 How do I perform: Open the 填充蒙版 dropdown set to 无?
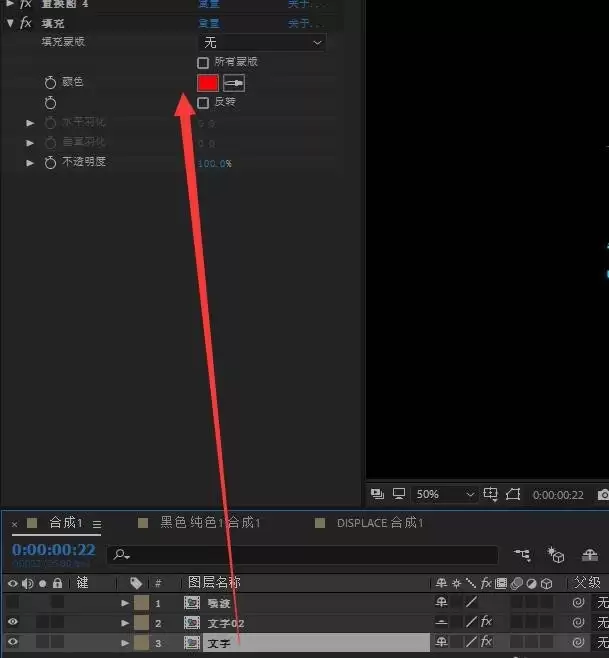click(x=262, y=43)
